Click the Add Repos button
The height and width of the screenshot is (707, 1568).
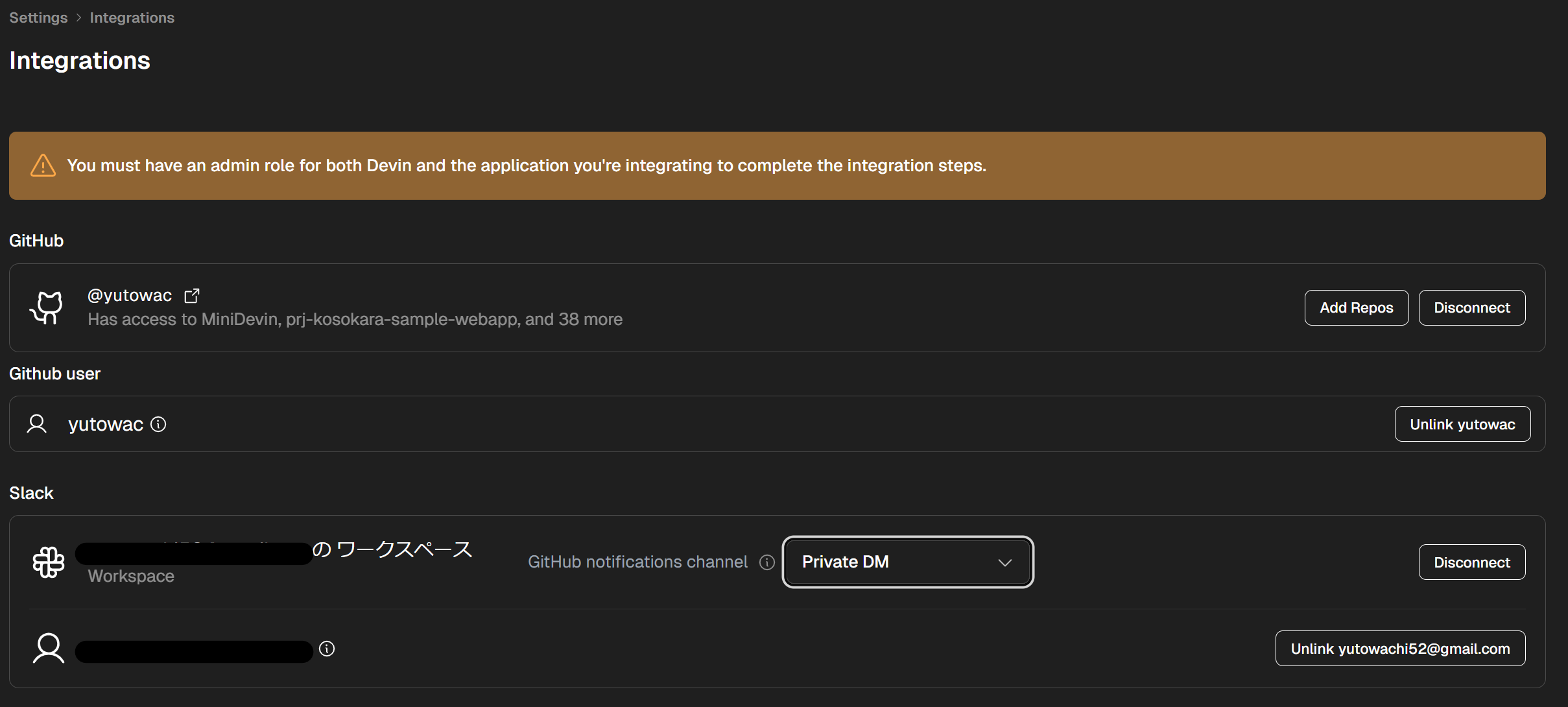pyautogui.click(x=1356, y=307)
